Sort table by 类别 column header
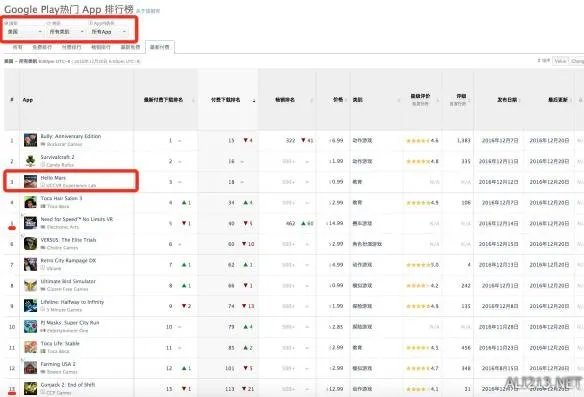The width and height of the screenshot is (584, 397). pos(358,100)
